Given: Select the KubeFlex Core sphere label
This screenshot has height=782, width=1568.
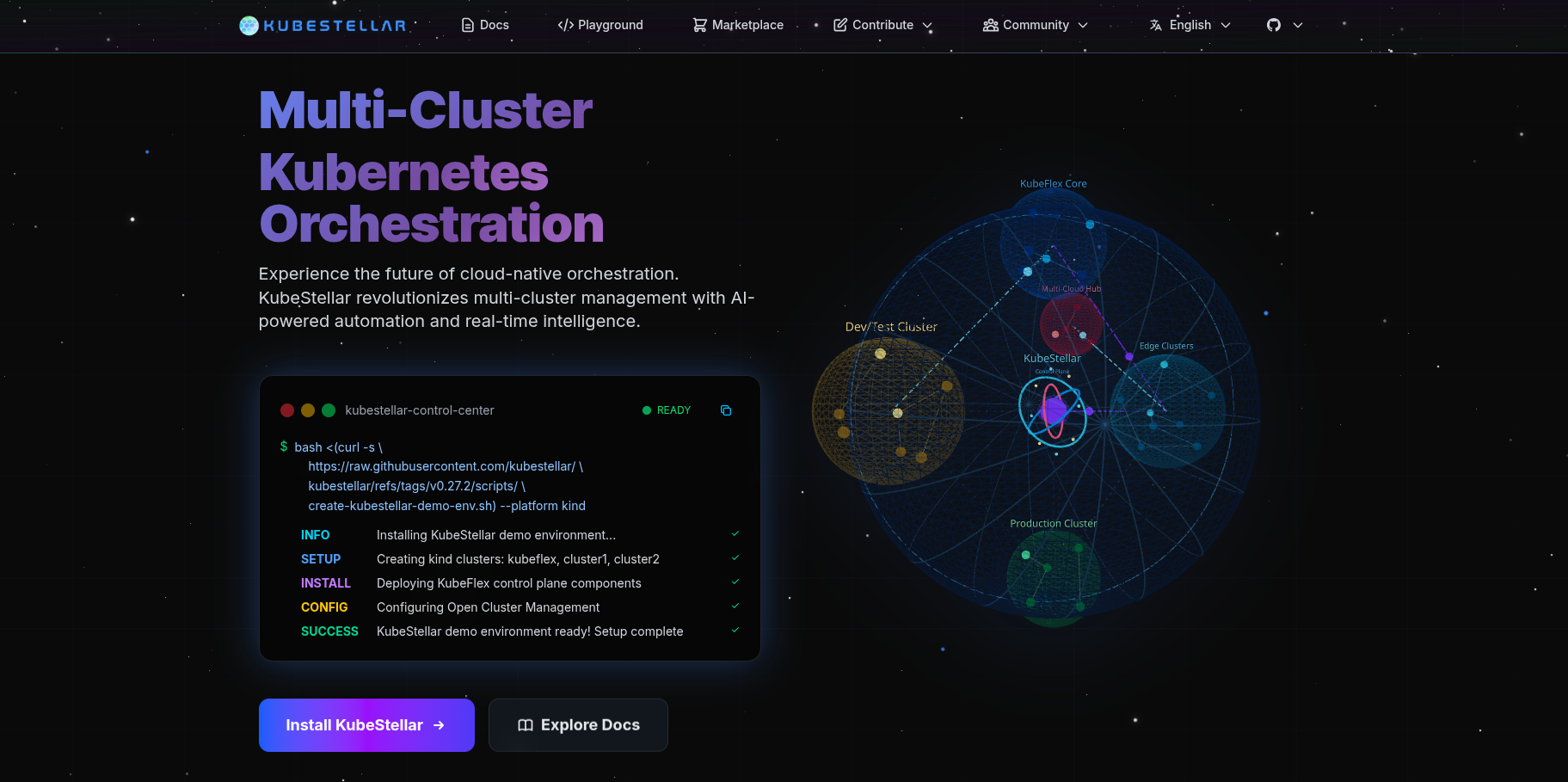Looking at the screenshot, I should click(x=1053, y=183).
